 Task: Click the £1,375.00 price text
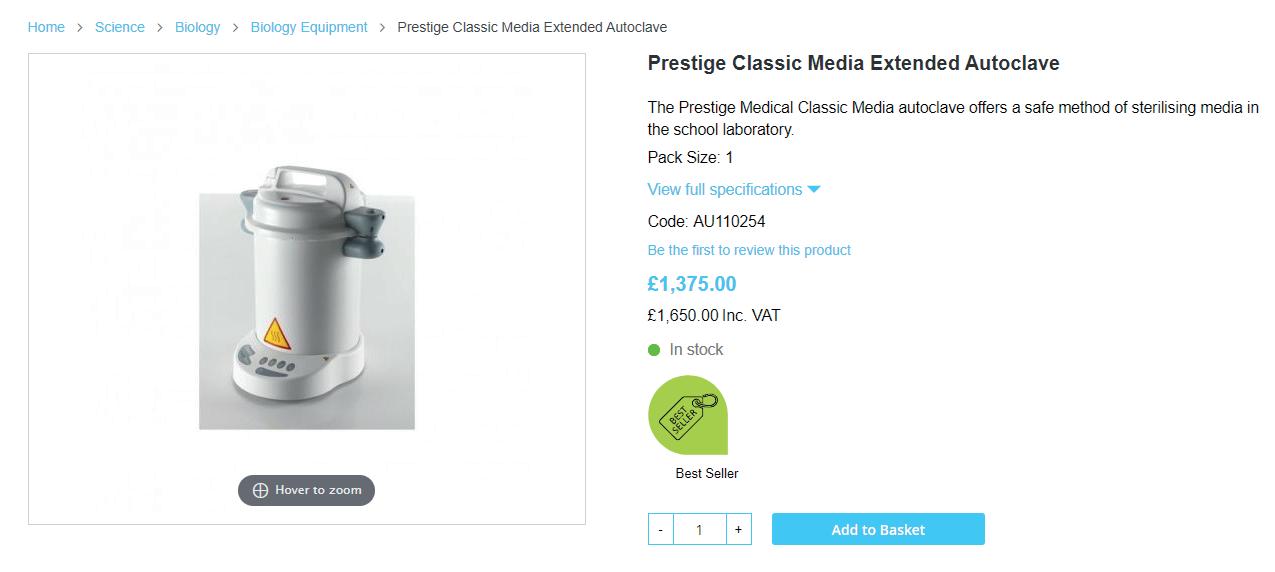tap(692, 284)
